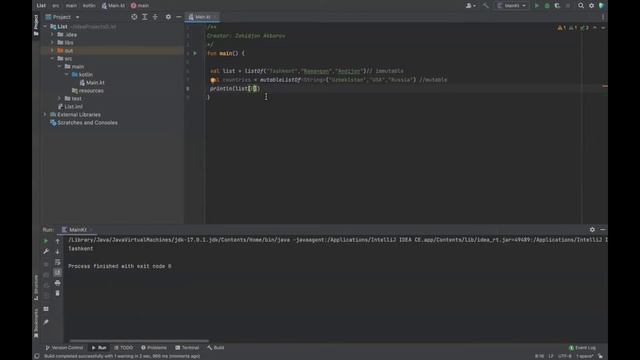The width and height of the screenshot is (640, 360).
Task: Go to previous highlighted error arrow
Action: 595,28
